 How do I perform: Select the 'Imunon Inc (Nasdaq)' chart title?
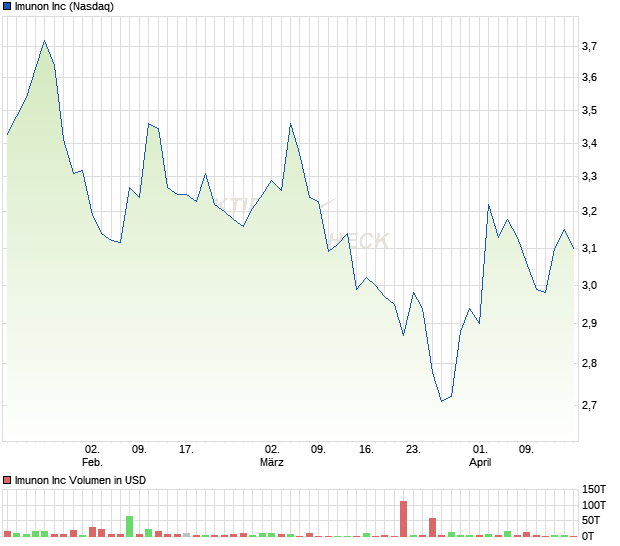(64, 6)
